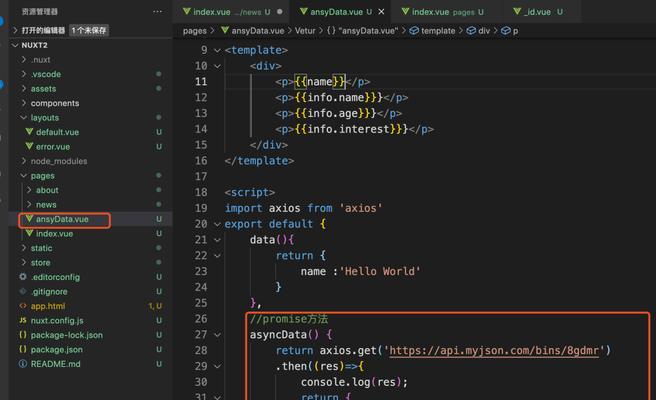656x400 pixels.
Task: Click Vetur in the breadcrumb
Action: point(305,31)
